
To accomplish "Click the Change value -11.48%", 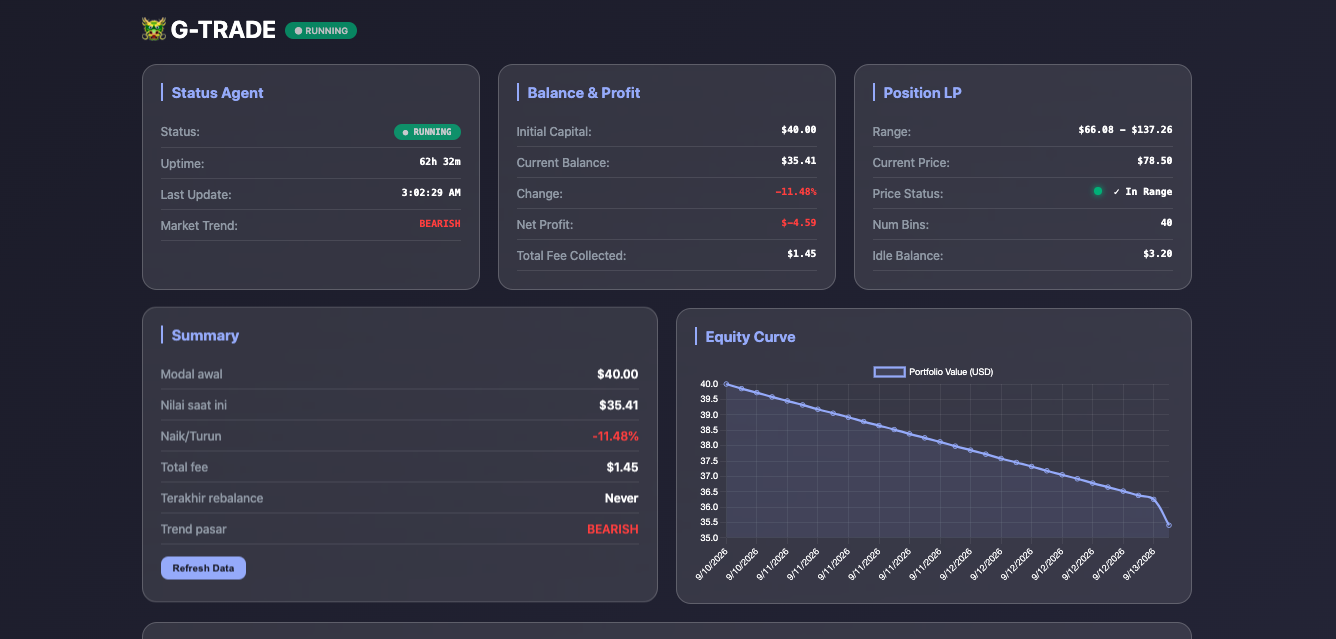I will (x=796, y=193).
